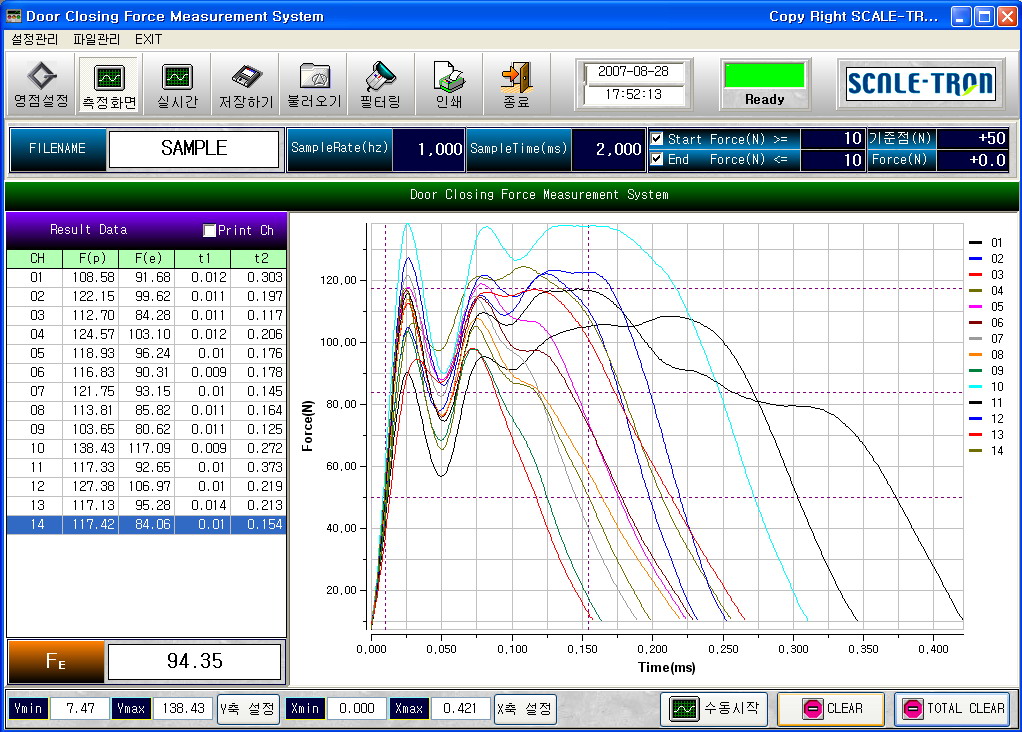
Task: Click legend color line for channel 01
Action: pos(975,242)
